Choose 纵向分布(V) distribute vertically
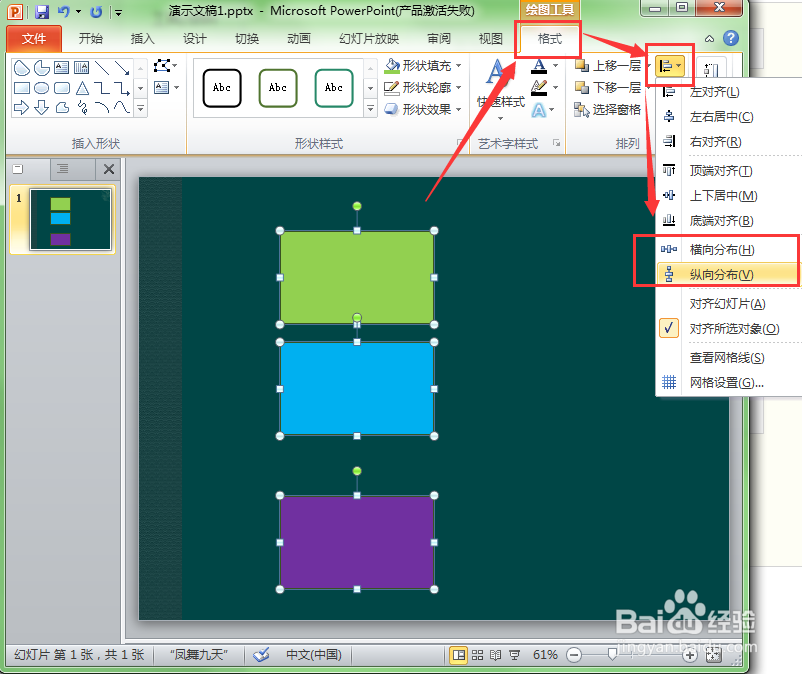The height and width of the screenshot is (674, 802). point(728,275)
